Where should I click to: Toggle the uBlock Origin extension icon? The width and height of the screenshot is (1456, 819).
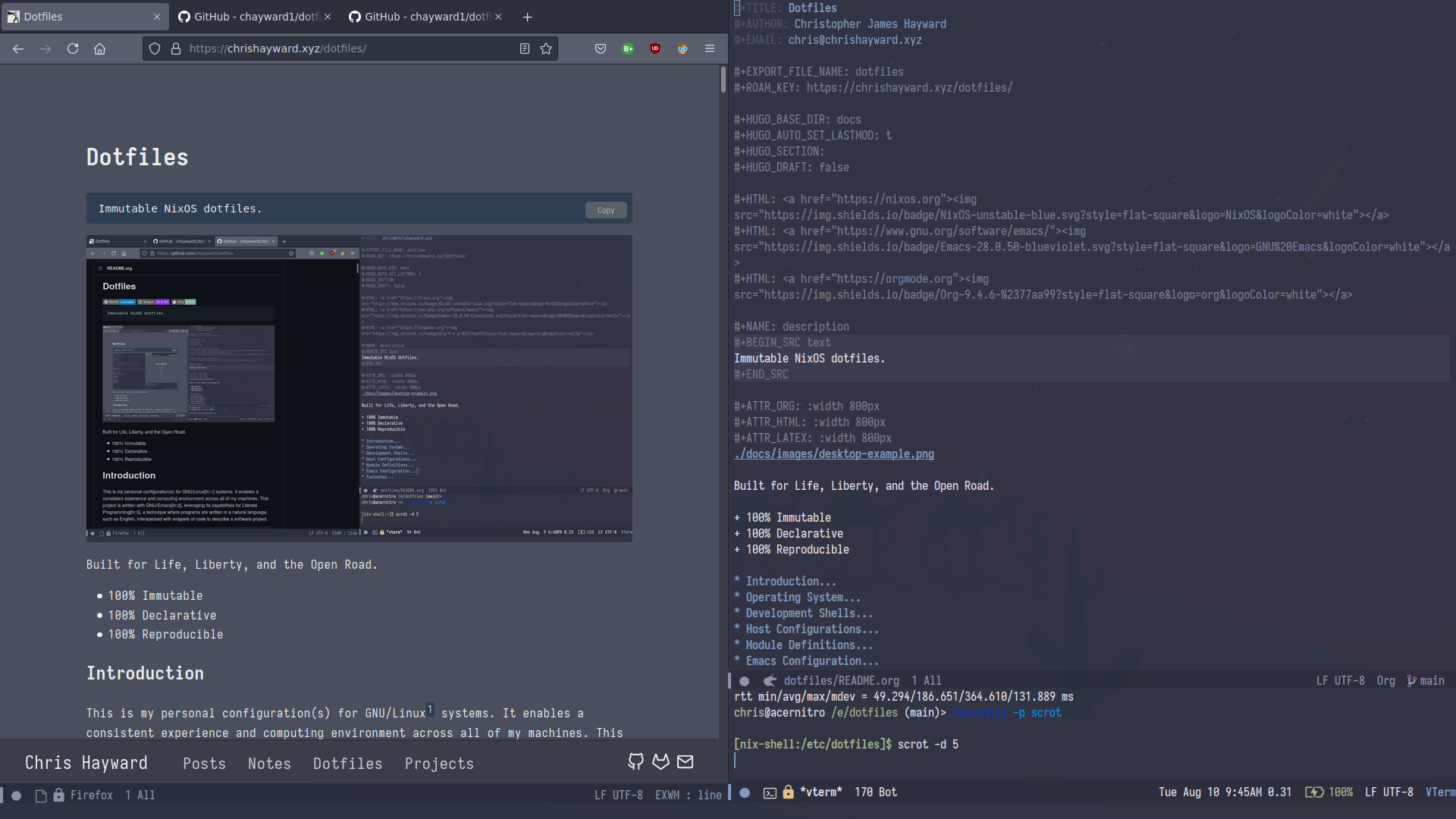[655, 48]
